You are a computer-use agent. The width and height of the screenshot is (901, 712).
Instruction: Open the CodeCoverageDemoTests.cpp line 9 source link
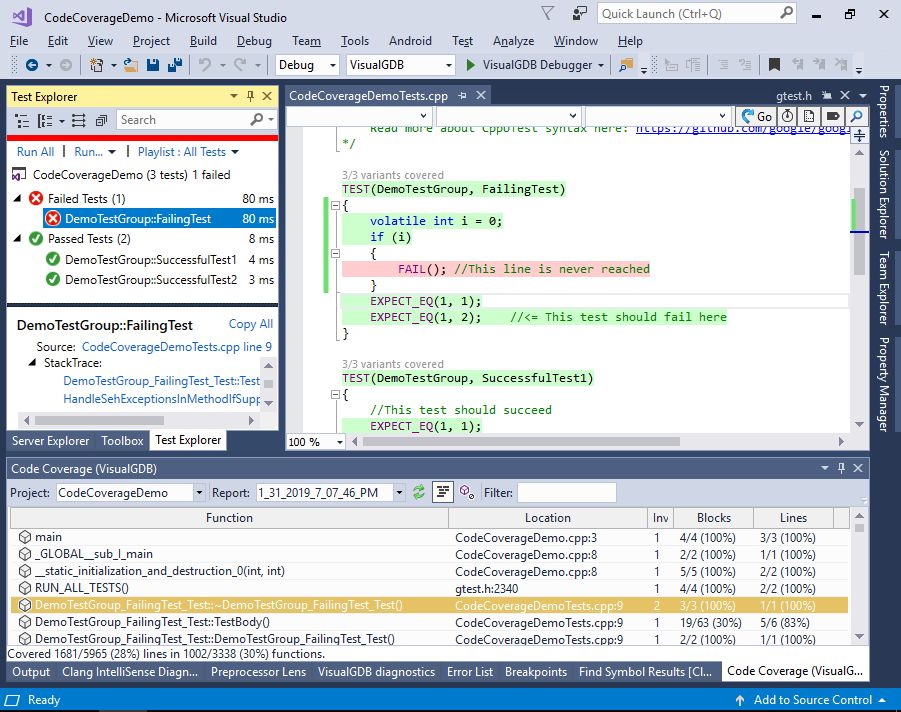click(177, 347)
